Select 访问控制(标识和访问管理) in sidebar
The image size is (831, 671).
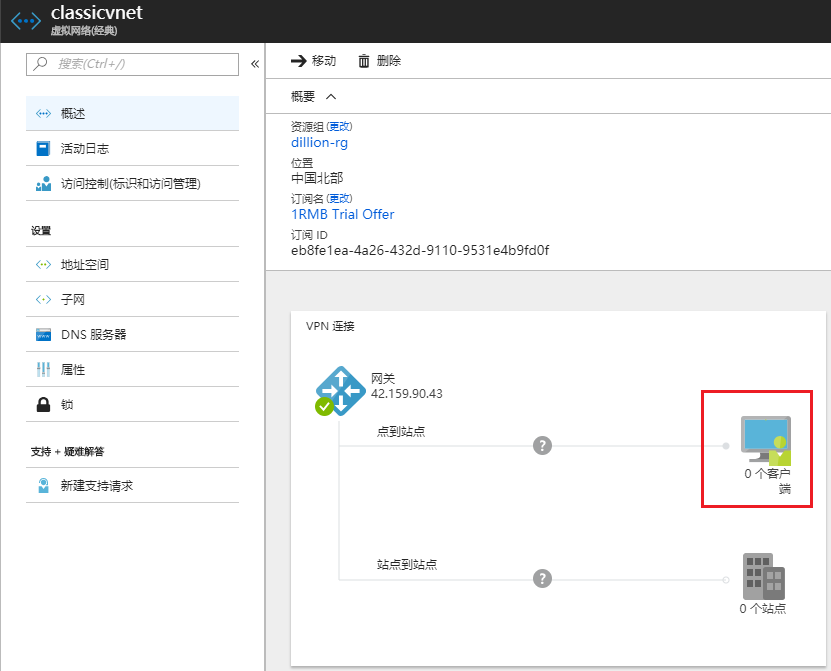[x=132, y=184]
